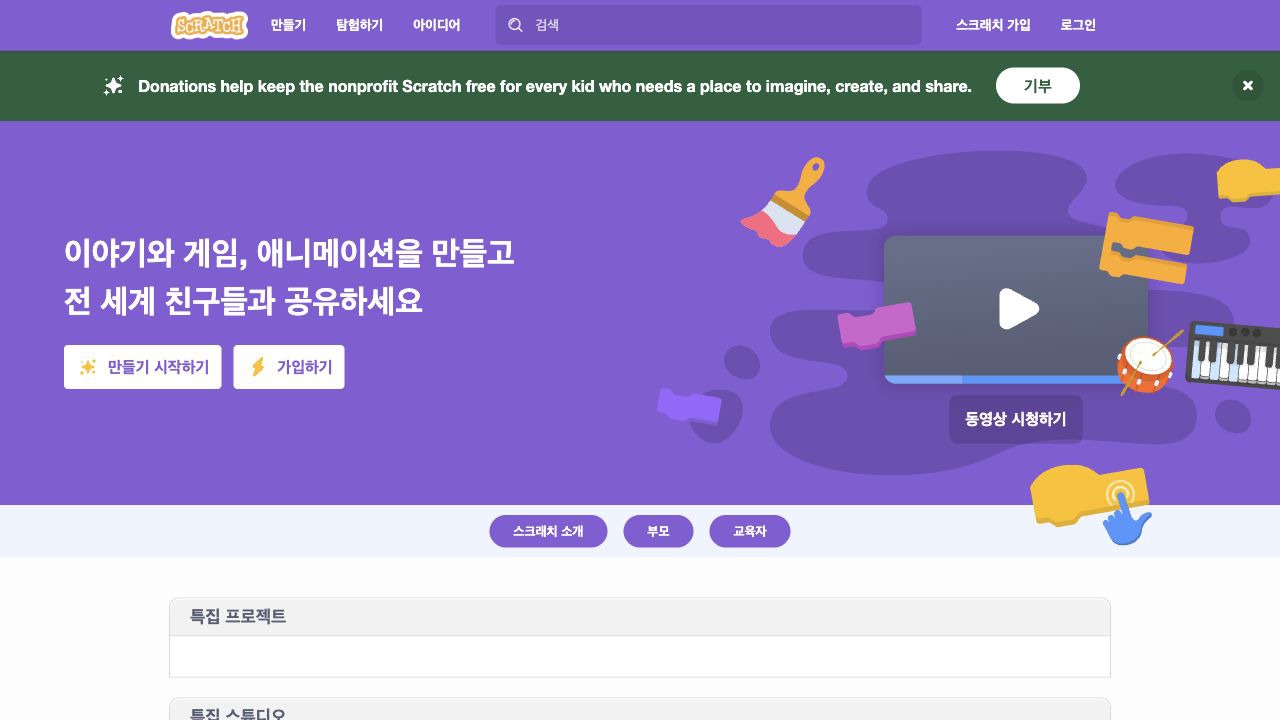
Task: Click the Scratch logo
Action: (209, 25)
